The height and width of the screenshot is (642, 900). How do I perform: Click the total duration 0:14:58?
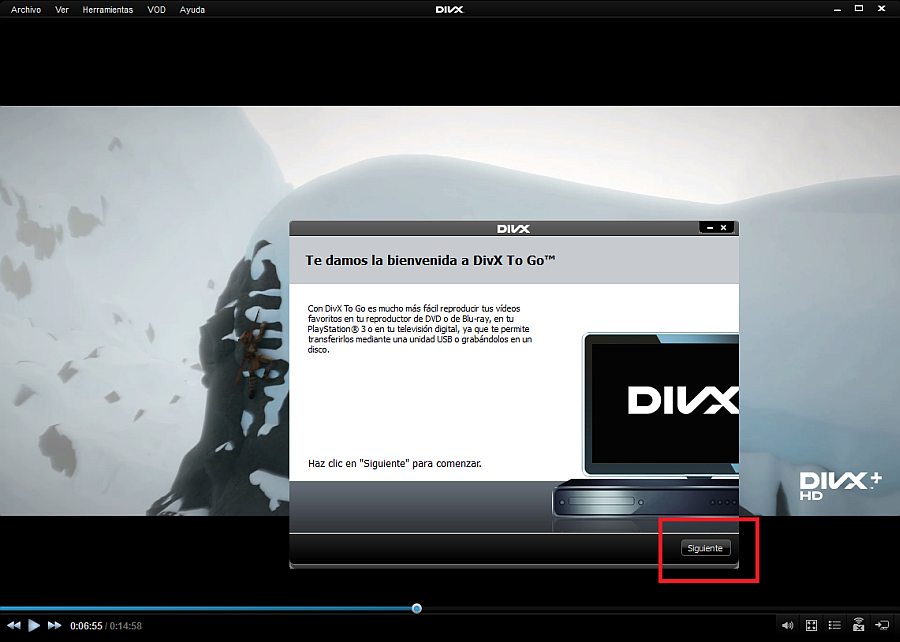126,626
